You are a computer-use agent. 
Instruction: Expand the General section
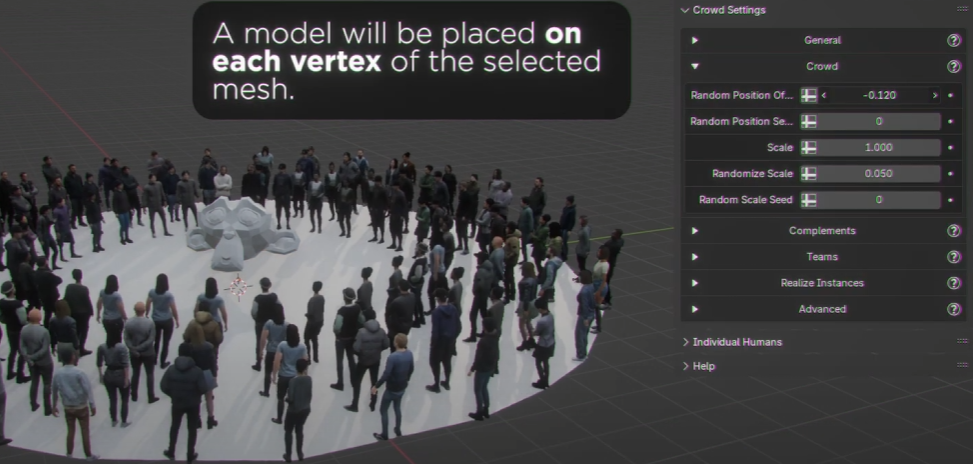pyautogui.click(x=695, y=41)
